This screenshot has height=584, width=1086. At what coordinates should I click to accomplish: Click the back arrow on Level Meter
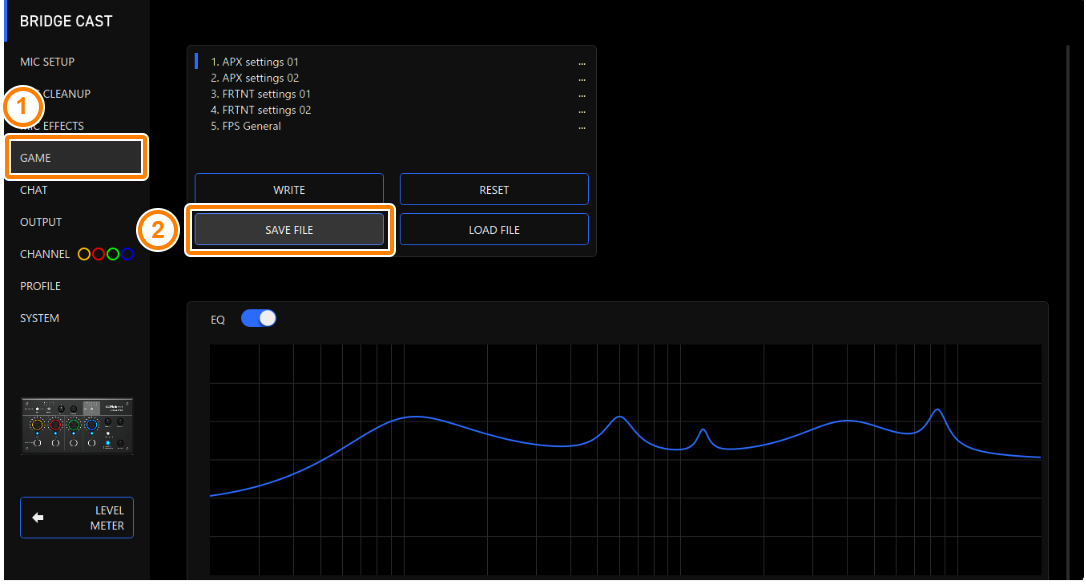(38, 518)
